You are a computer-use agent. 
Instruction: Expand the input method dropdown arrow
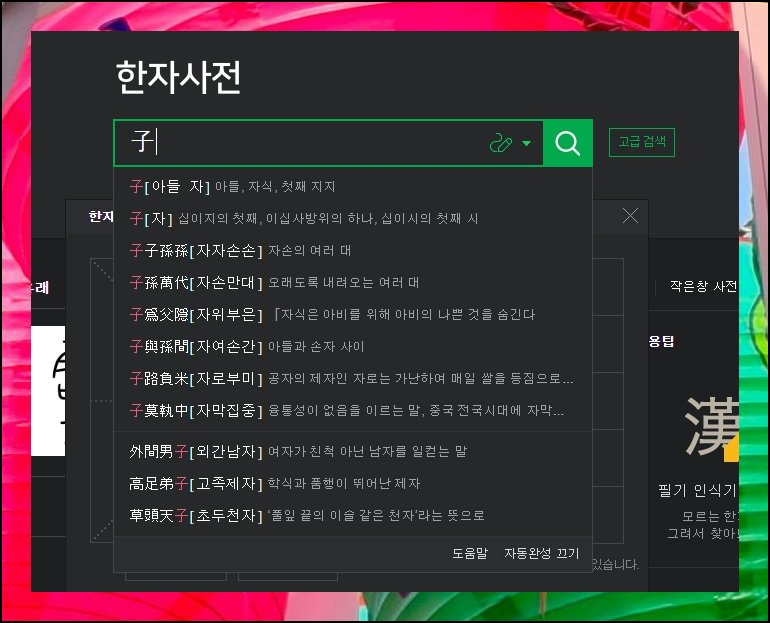526,143
